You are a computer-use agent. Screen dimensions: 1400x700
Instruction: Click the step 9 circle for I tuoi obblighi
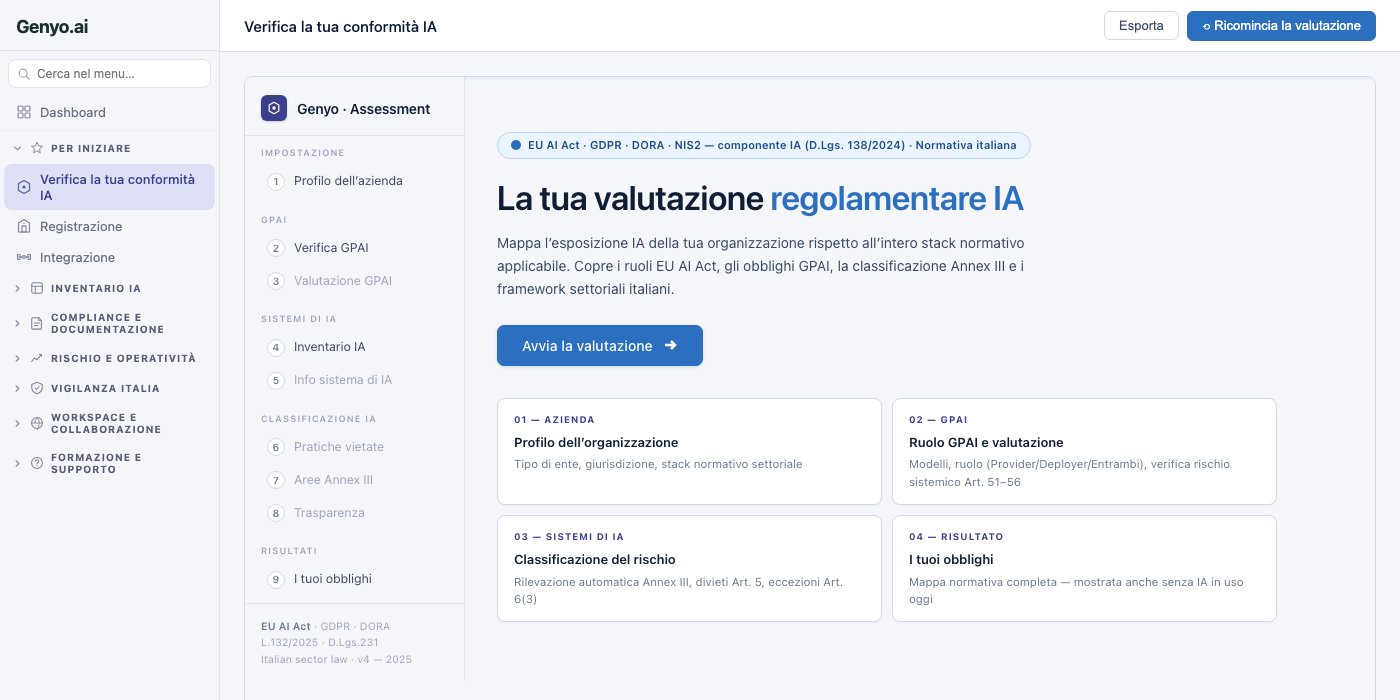point(276,579)
